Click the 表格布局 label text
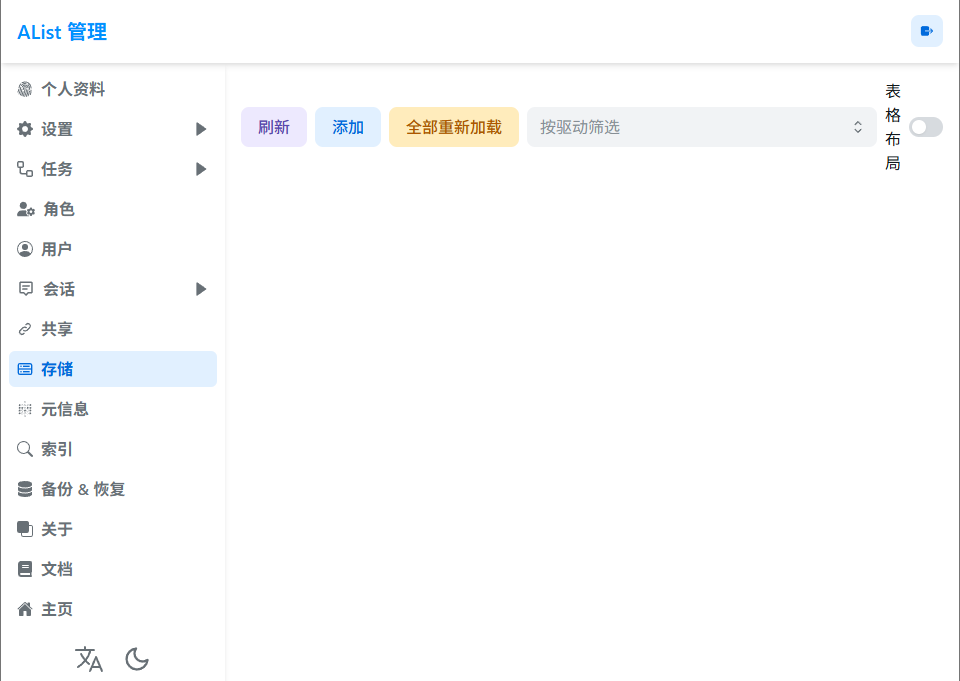The height and width of the screenshot is (681, 960). tap(893, 127)
